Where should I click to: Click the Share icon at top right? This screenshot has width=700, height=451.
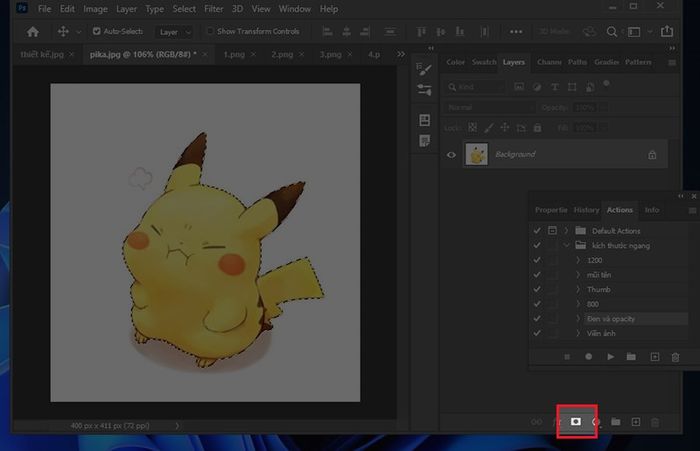(667, 31)
